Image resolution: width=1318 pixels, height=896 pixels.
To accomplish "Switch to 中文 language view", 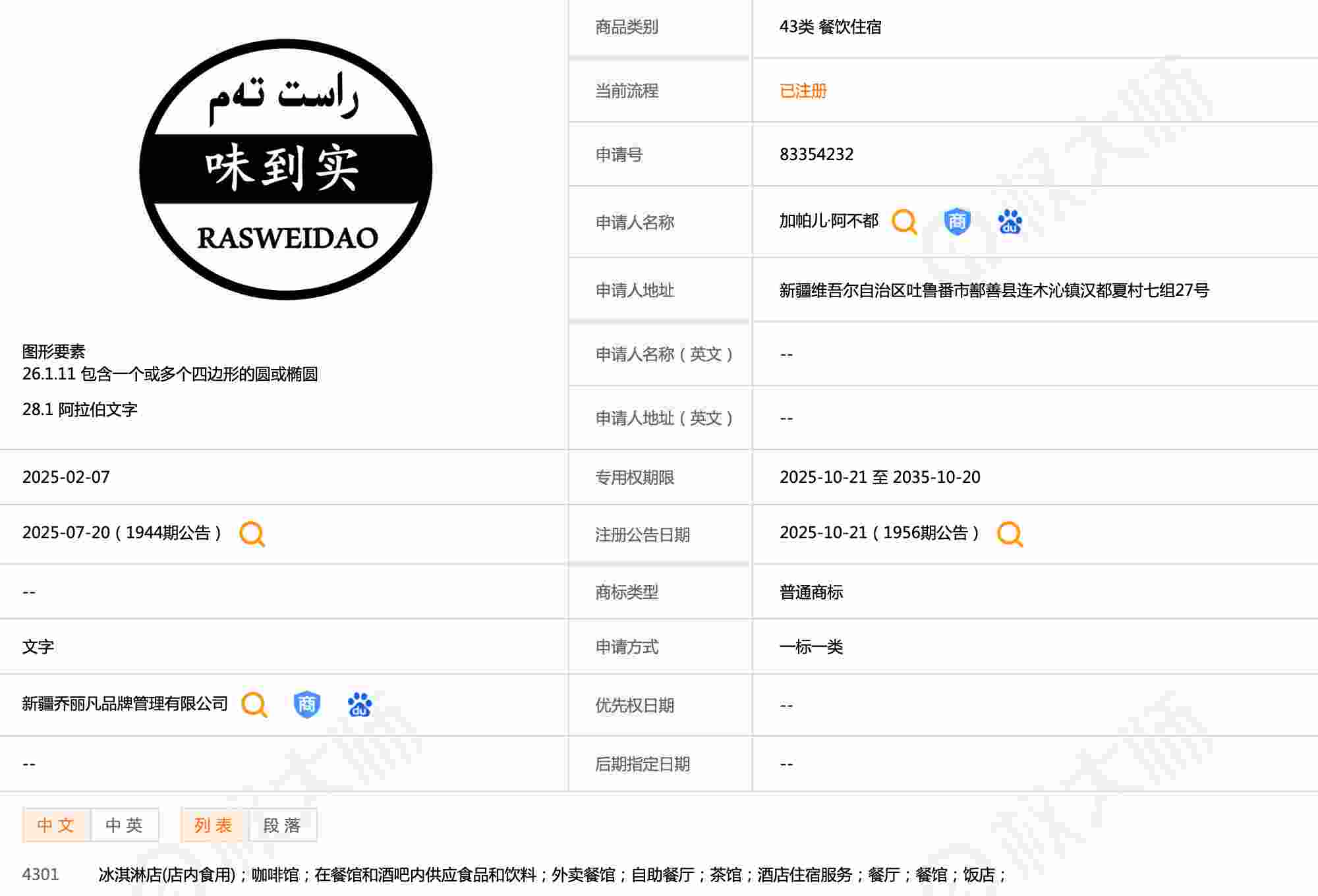I will point(56,825).
